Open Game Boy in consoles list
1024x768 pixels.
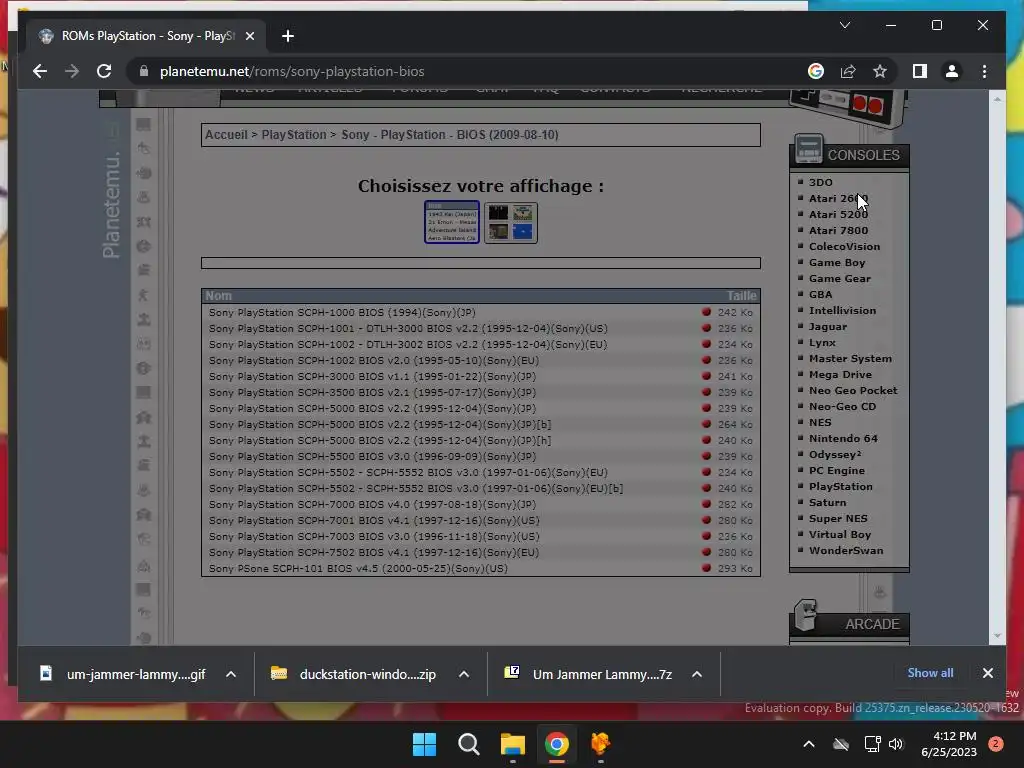pos(837,263)
